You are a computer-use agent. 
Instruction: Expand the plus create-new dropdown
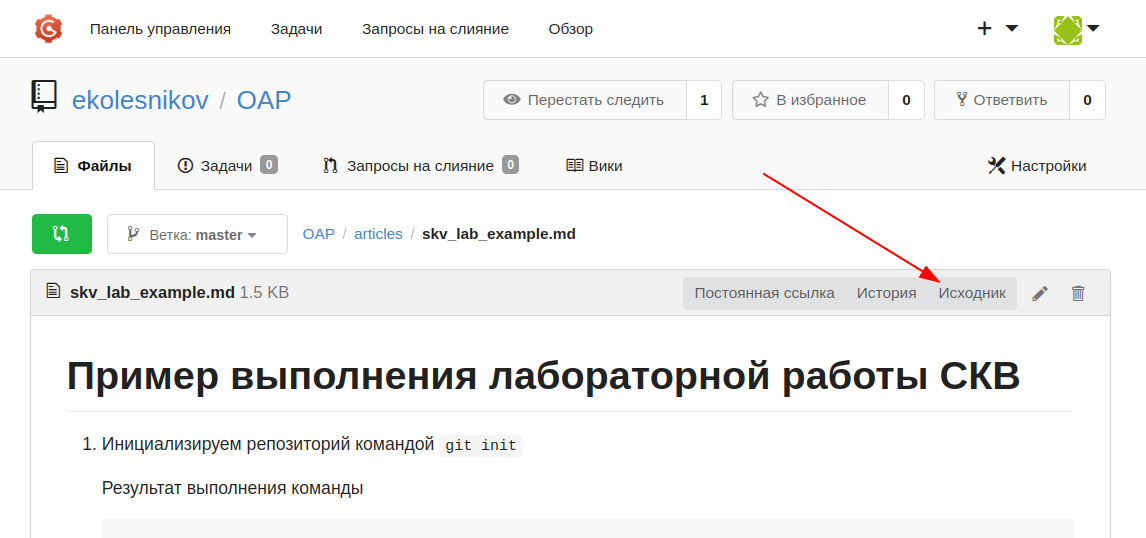tap(997, 29)
